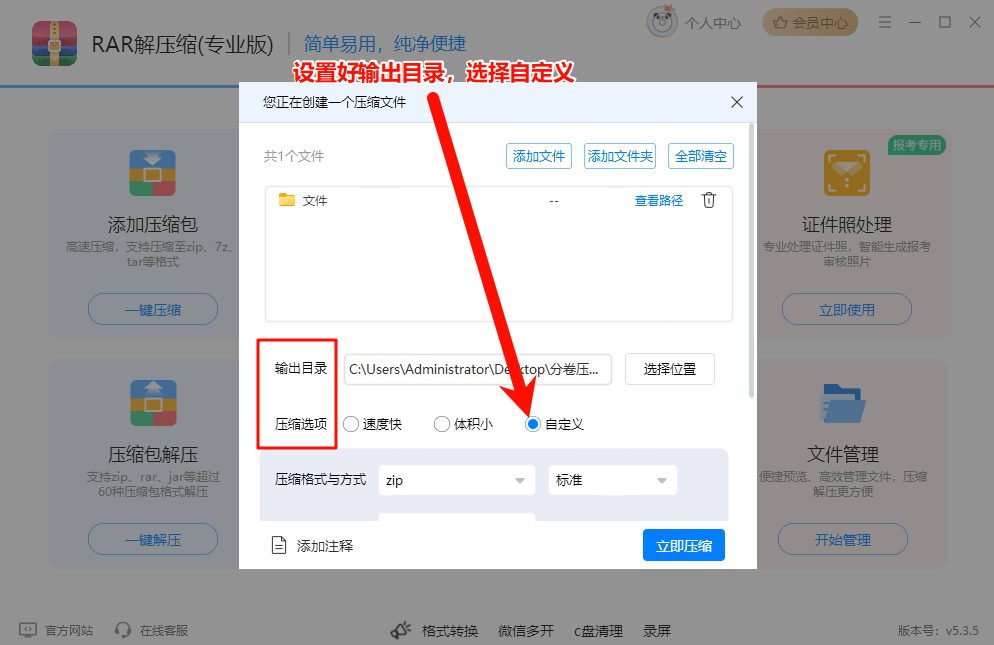Open the hamburger menu at top right
Screen dimensions: 994x645
pyautogui.click(x=885, y=22)
